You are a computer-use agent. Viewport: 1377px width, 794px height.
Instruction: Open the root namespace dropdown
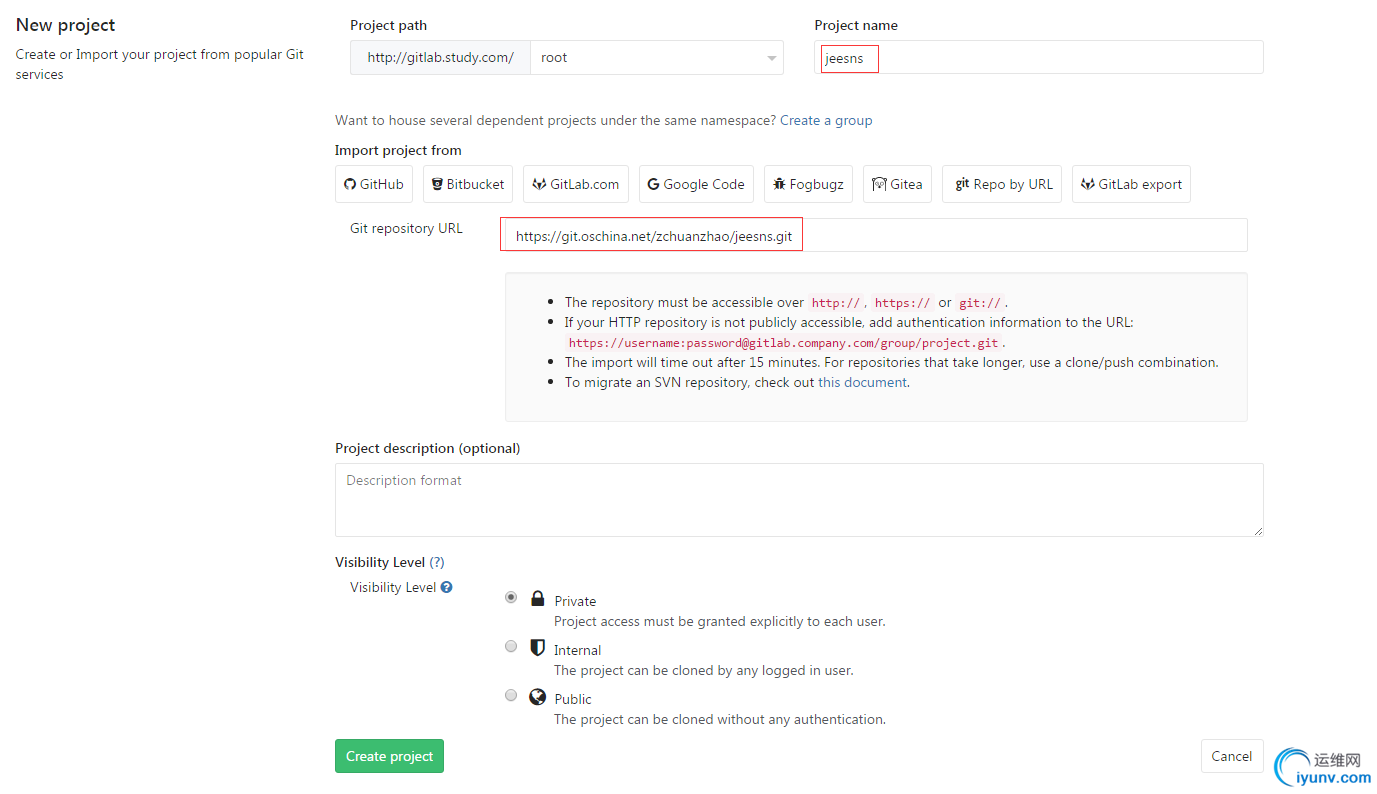(656, 58)
